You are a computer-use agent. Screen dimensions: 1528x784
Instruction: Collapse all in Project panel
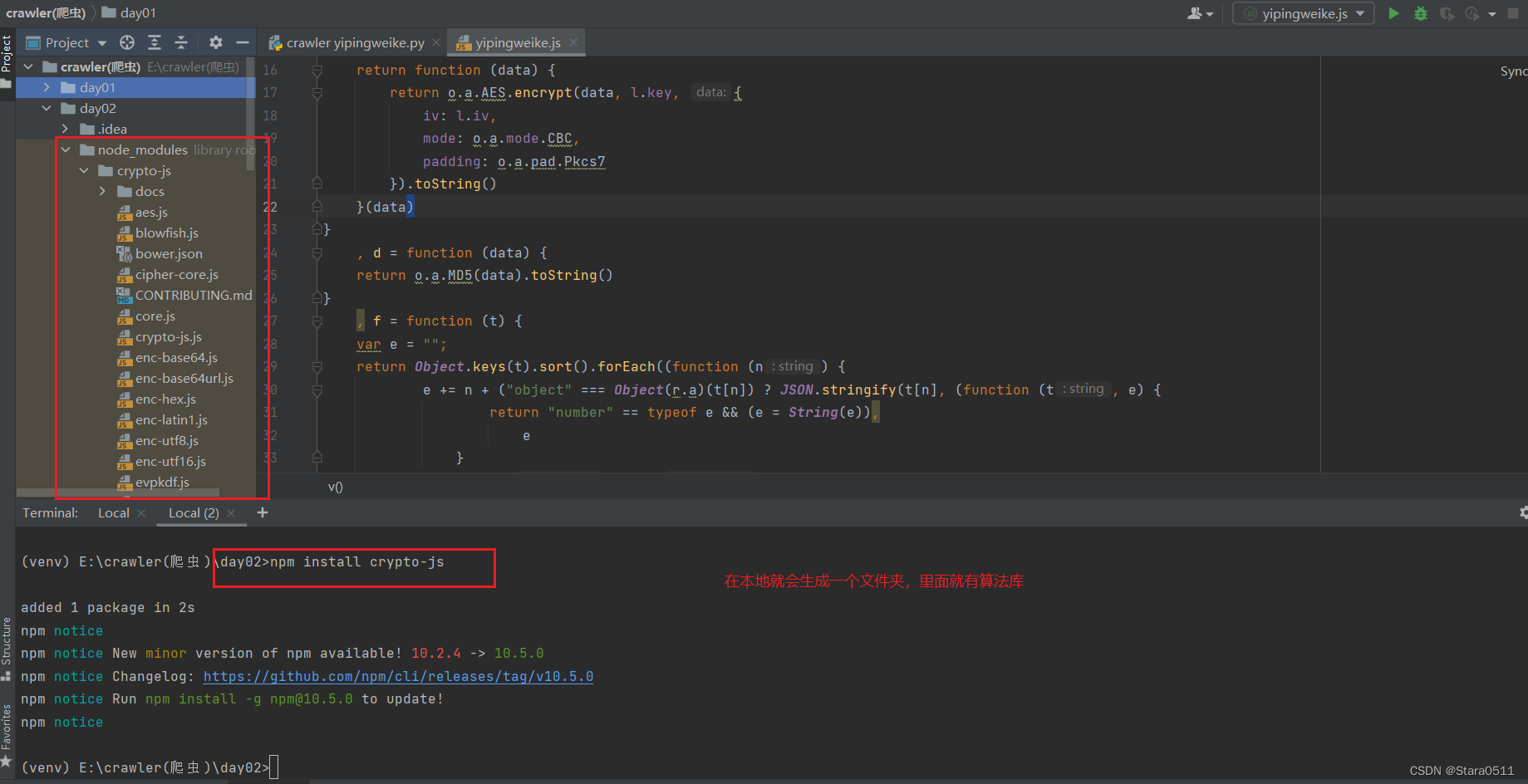181,42
